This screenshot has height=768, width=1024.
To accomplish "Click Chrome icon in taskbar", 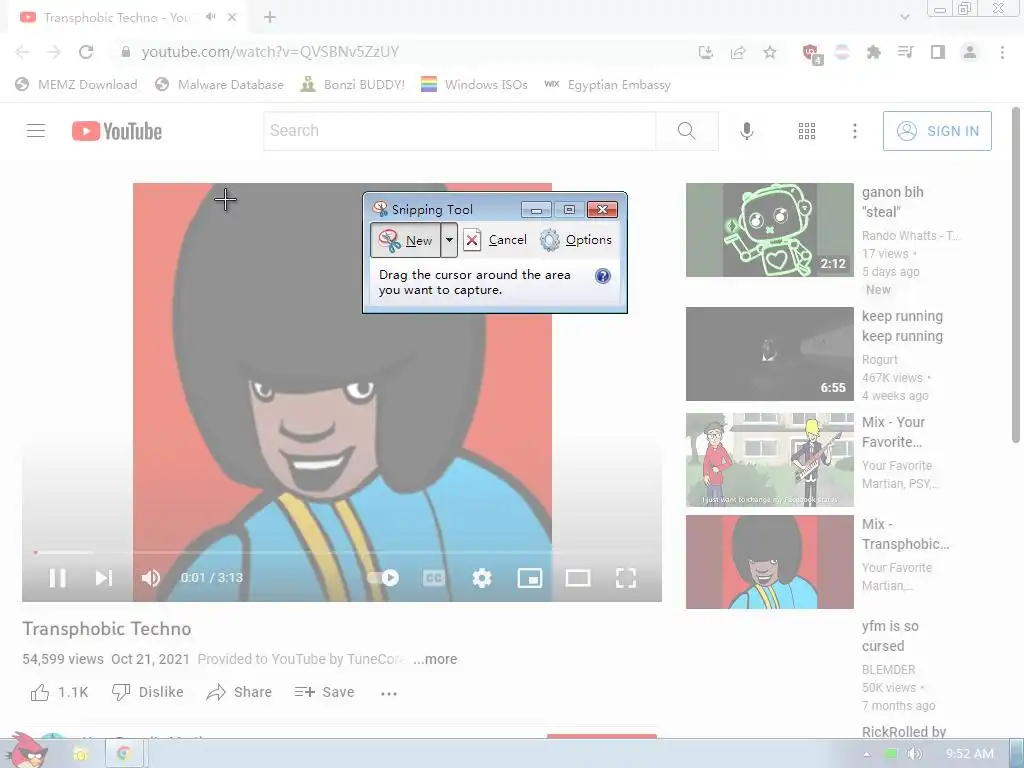I will [123, 754].
